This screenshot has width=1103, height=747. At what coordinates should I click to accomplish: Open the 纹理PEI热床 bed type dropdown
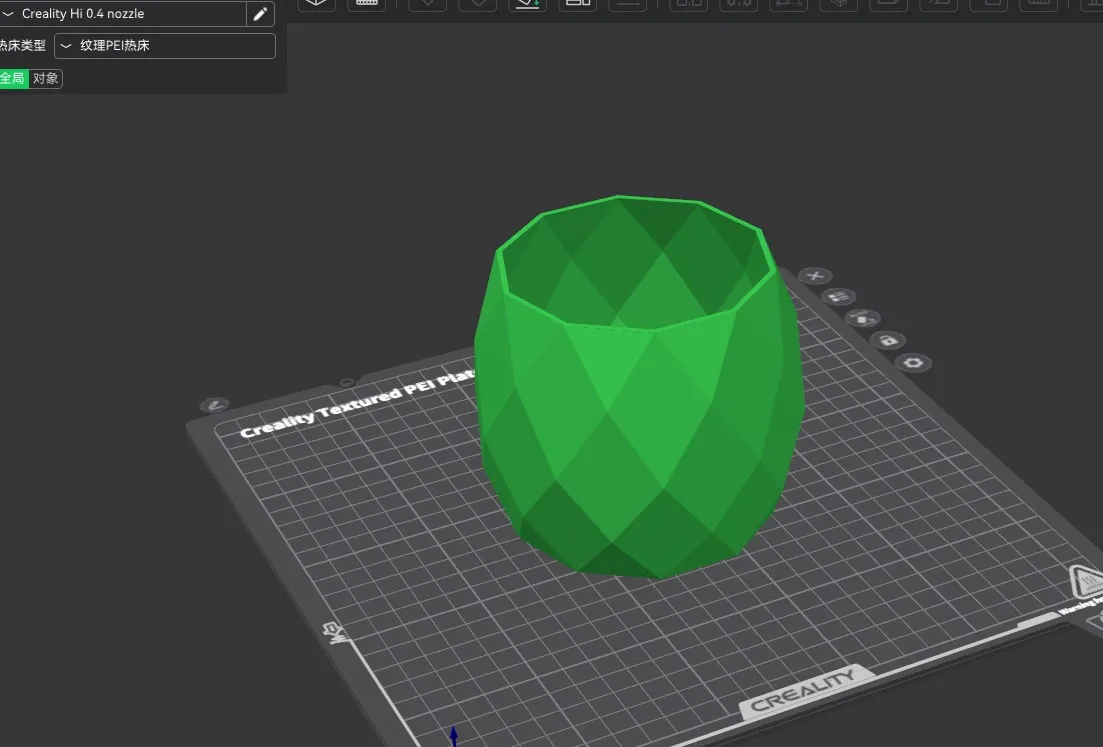(165, 46)
